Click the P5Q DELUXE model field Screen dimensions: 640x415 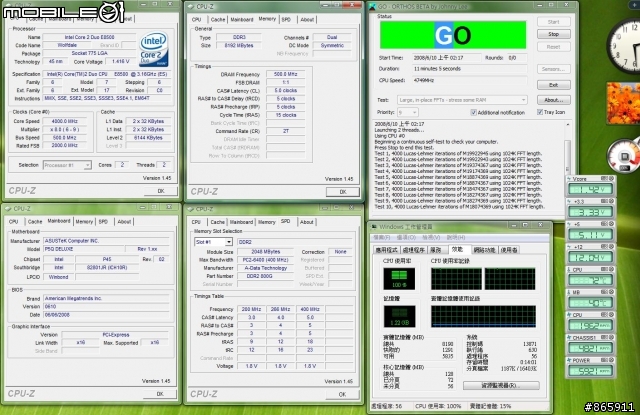click(84, 249)
